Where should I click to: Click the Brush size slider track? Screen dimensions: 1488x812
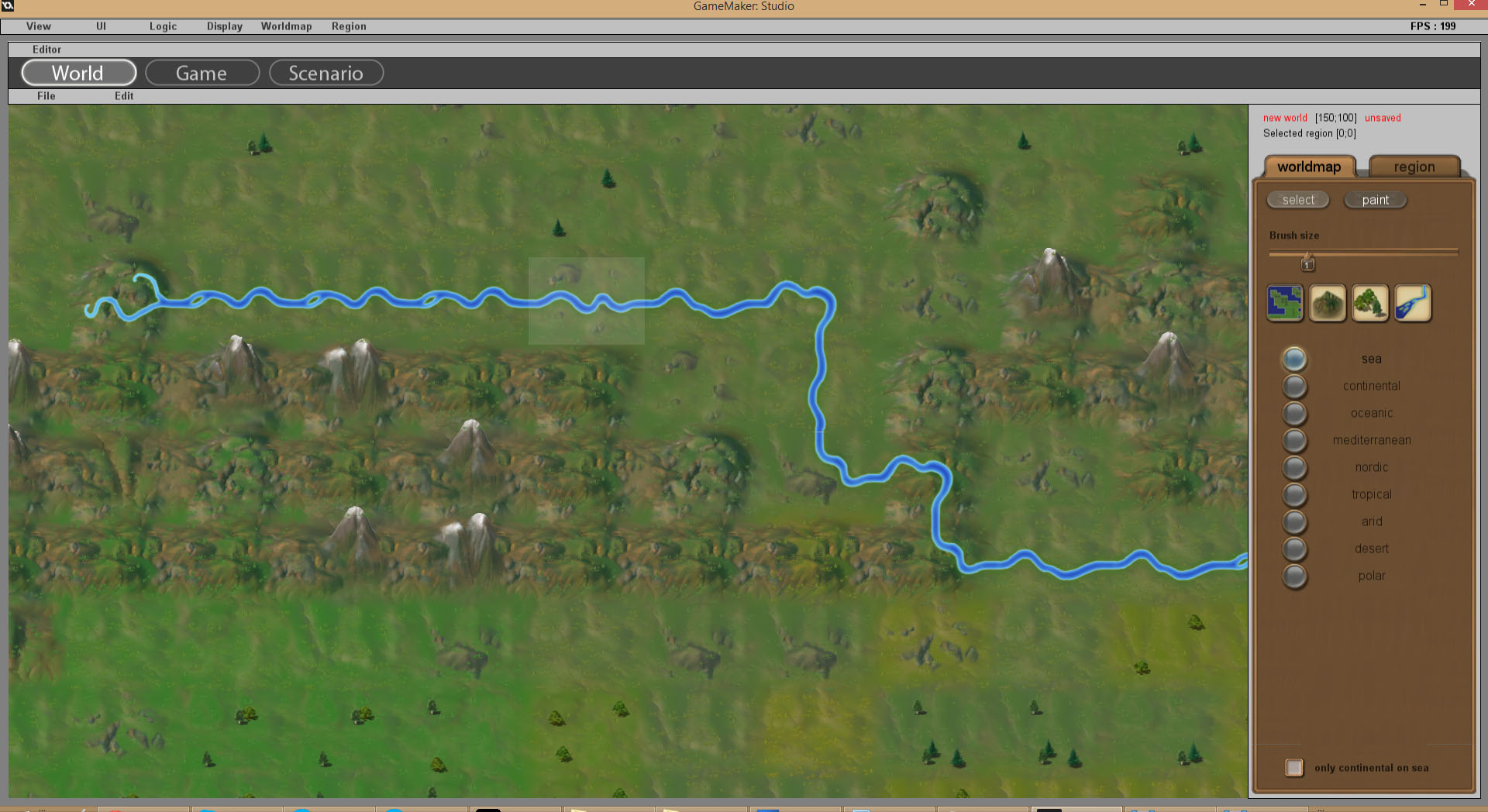pos(1363,253)
